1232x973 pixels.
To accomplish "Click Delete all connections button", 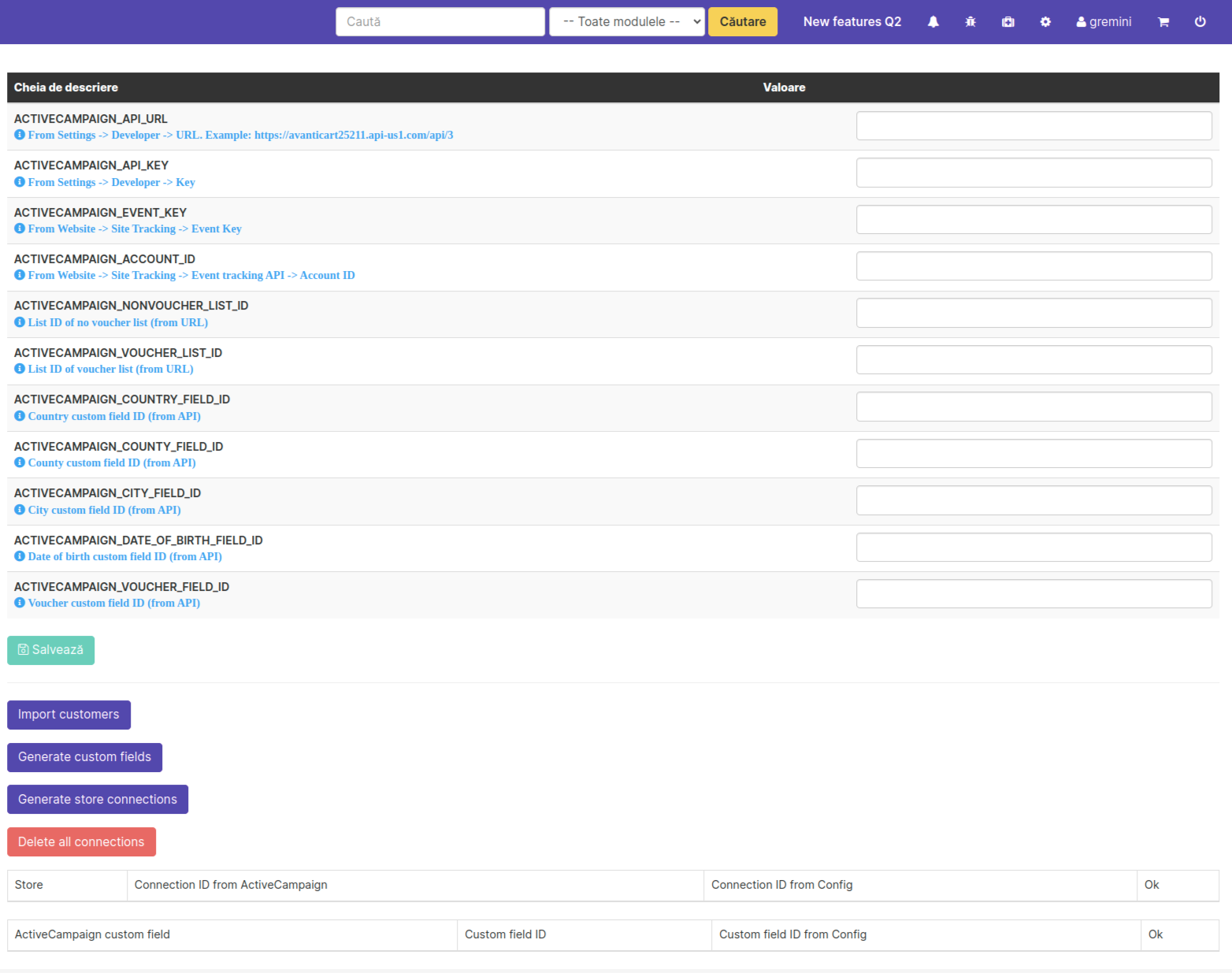I will (81, 842).
